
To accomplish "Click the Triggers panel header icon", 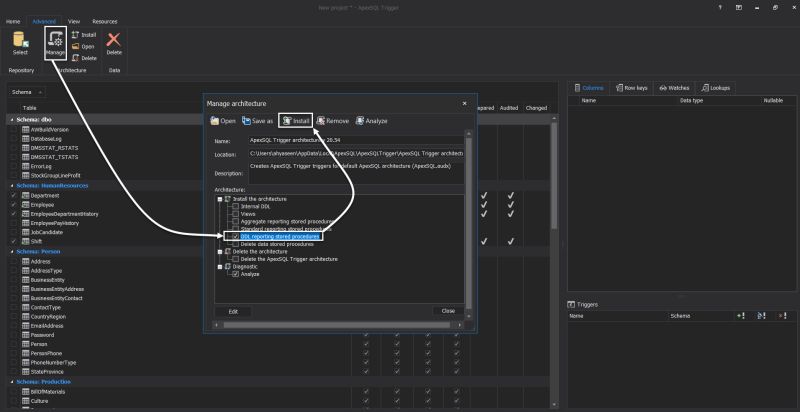I will (571, 304).
